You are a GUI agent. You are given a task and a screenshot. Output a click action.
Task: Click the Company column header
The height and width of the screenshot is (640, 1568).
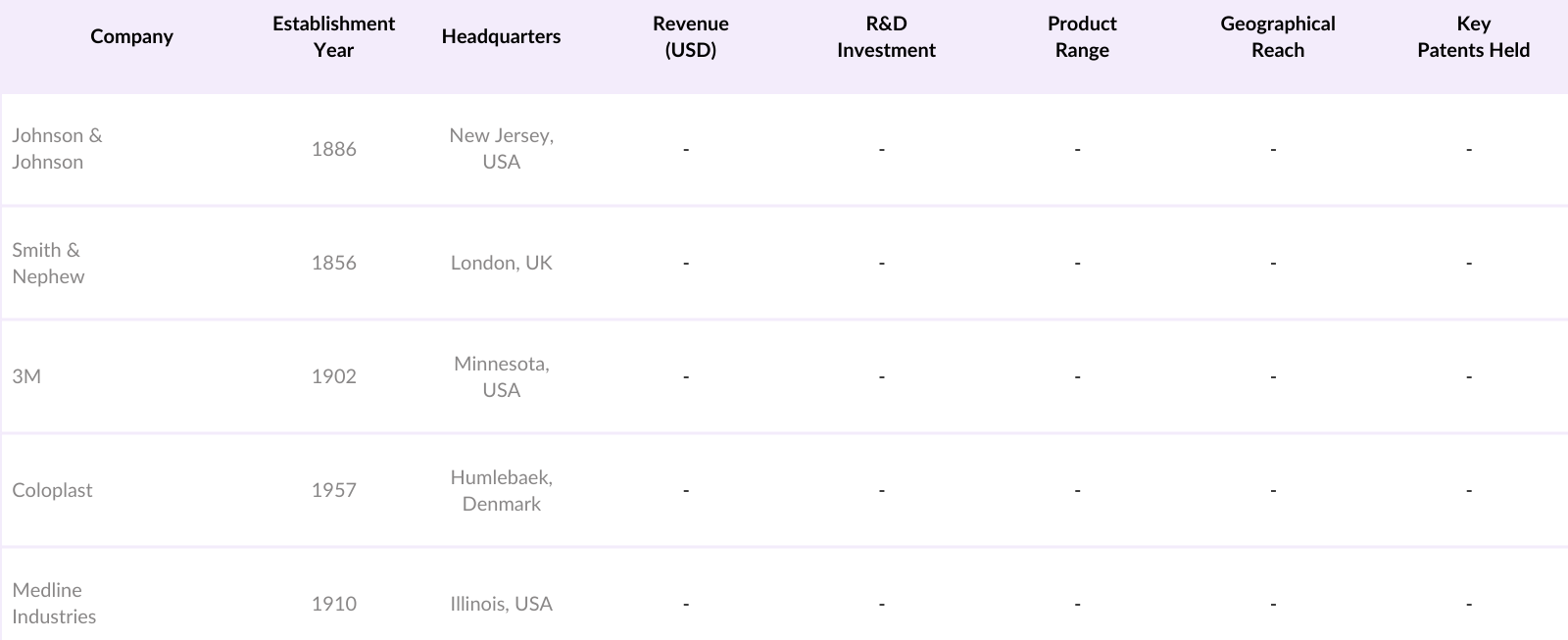point(131,37)
